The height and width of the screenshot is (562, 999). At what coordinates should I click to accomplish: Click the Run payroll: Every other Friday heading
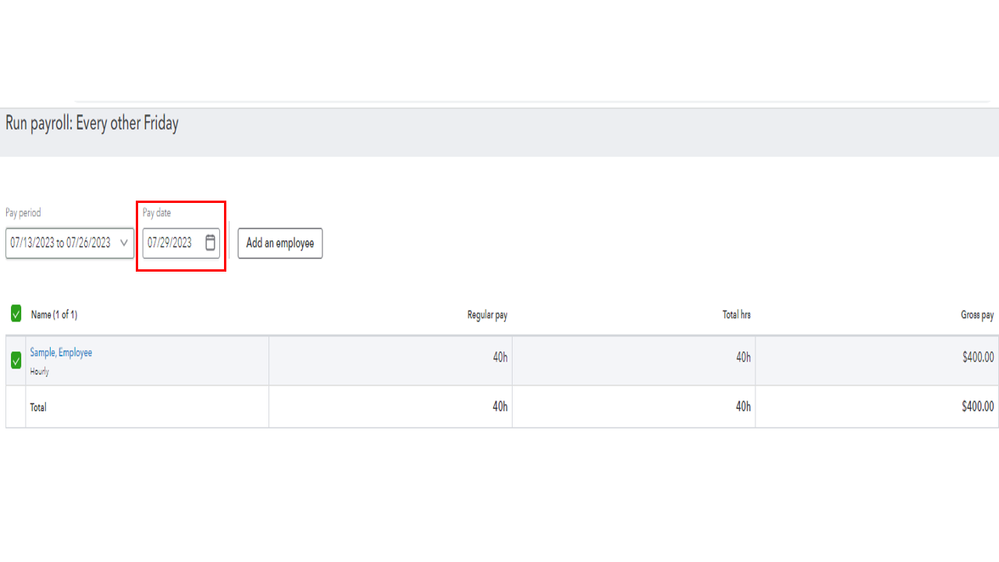point(92,124)
